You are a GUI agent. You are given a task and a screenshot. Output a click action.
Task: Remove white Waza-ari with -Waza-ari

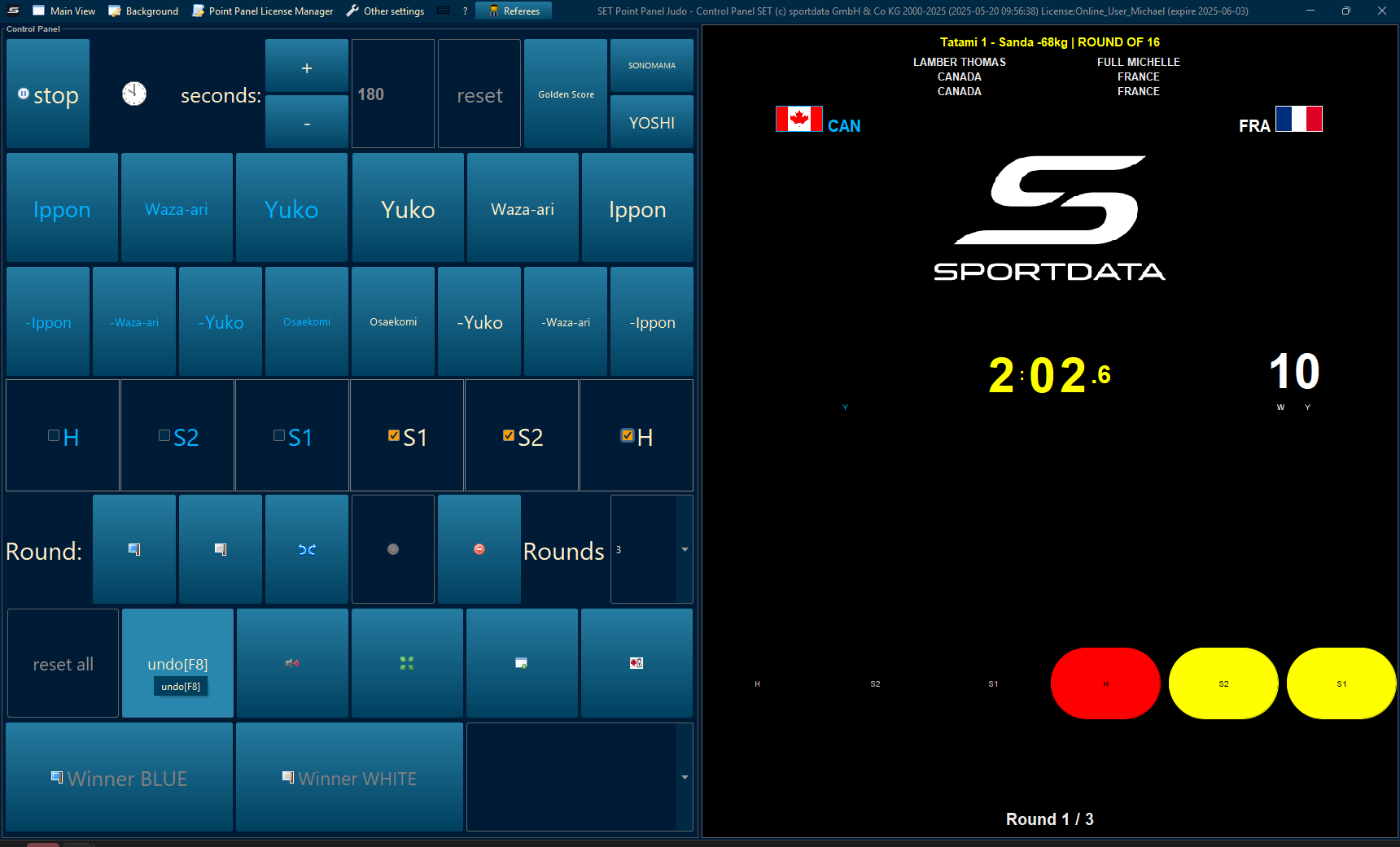(x=566, y=321)
